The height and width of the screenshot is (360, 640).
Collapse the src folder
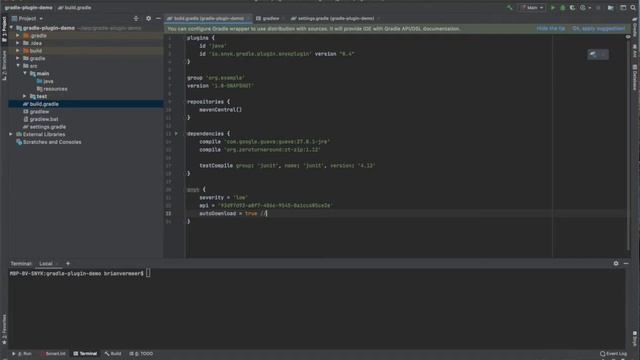click(18, 66)
